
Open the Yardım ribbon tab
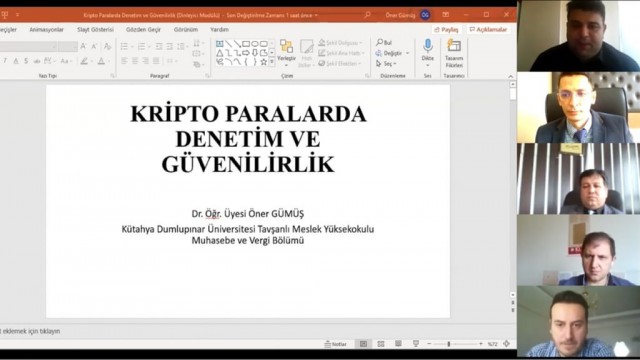(x=219, y=29)
